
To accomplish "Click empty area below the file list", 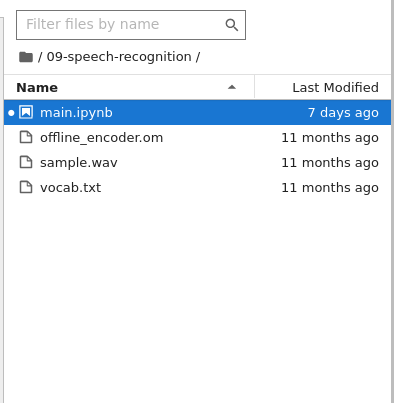I will [x=197, y=300].
